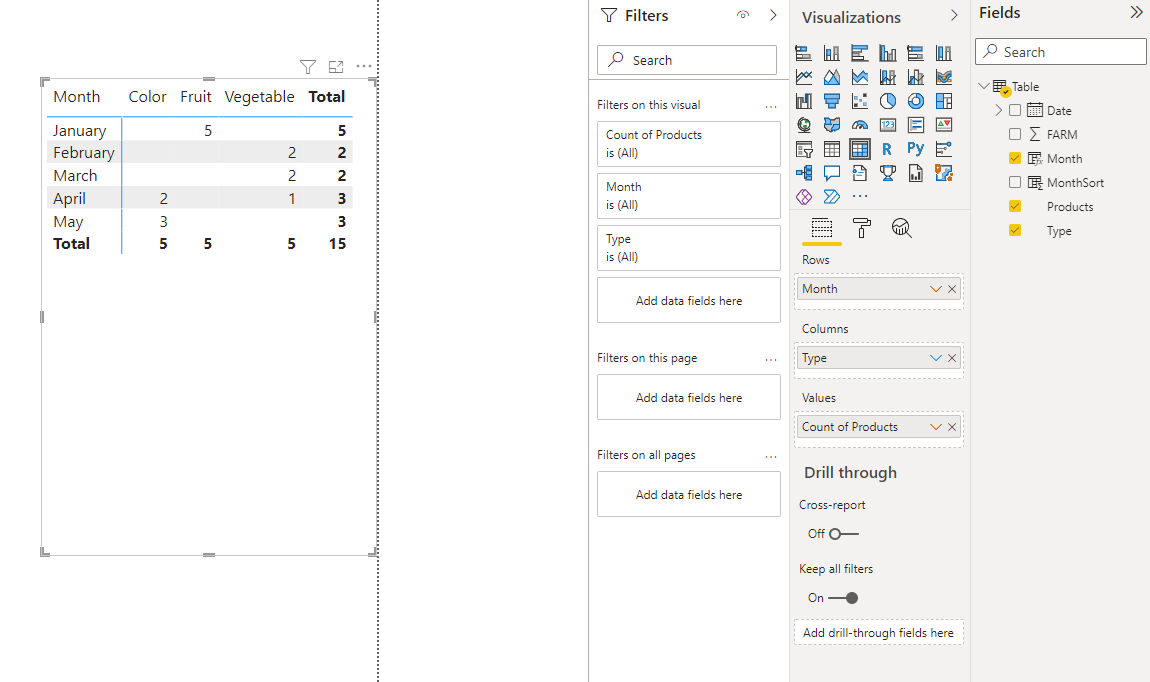Switch to the Format paint roller tab

click(x=862, y=228)
